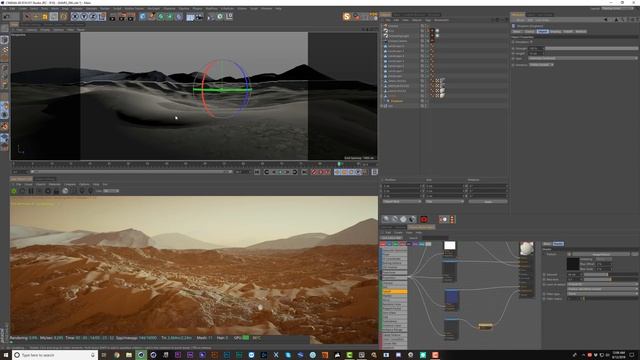Click Make Editable icon in left sidebar
Screen dimensions: 640x360
4,28
